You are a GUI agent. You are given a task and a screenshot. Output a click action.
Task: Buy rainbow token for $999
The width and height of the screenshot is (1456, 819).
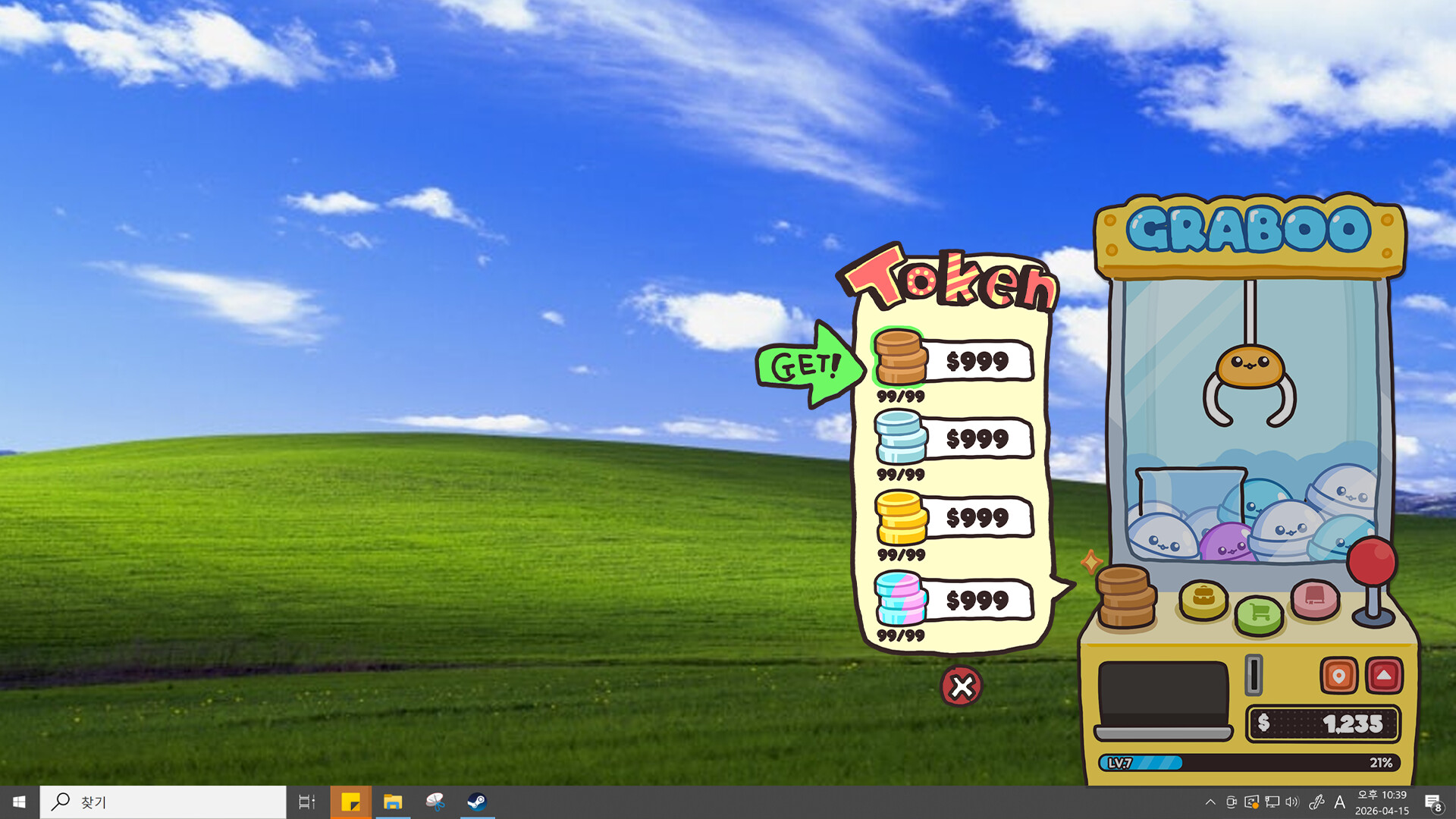pos(977,601)
